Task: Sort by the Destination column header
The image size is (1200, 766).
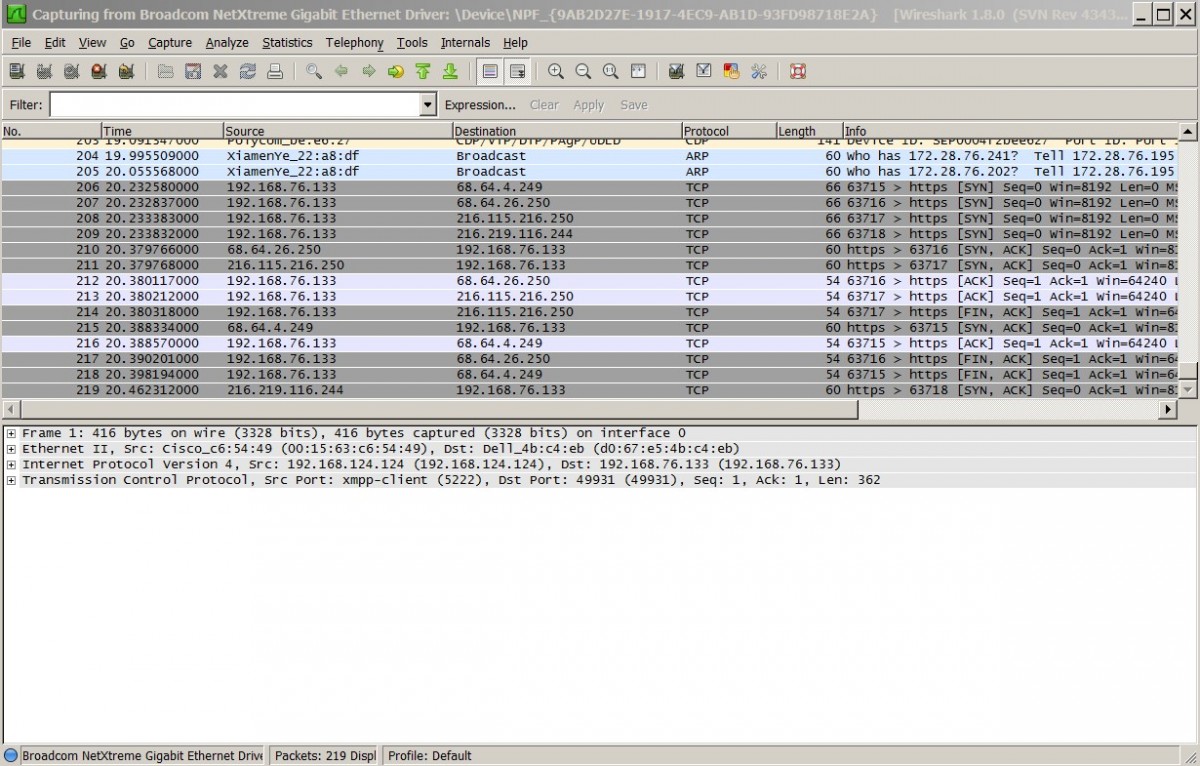Action: click(x=567, y=131)
